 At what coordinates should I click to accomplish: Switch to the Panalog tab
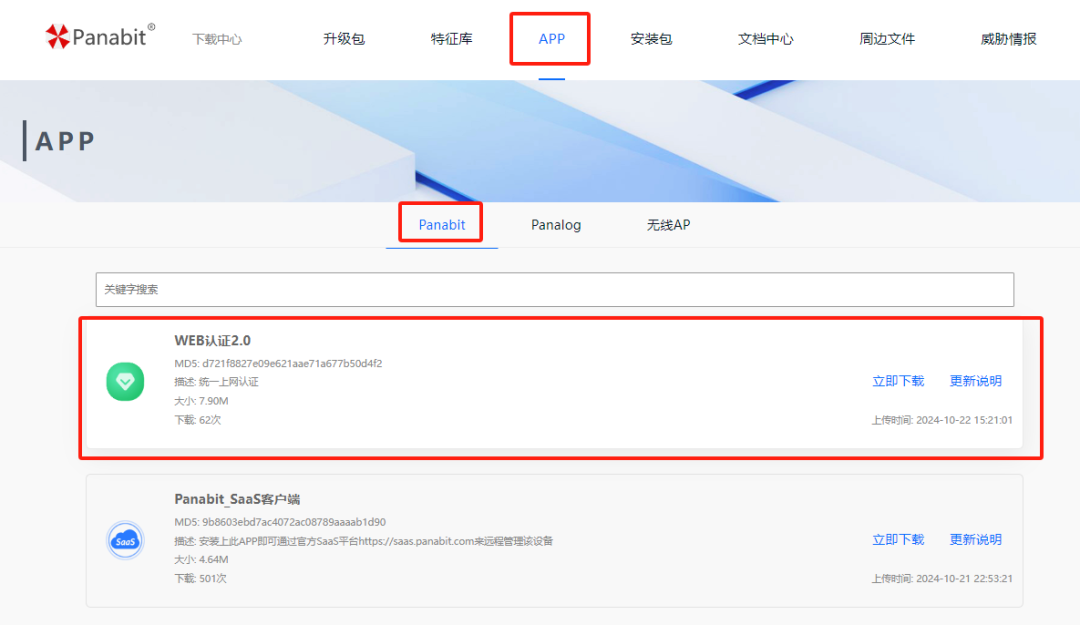(556, 225)
